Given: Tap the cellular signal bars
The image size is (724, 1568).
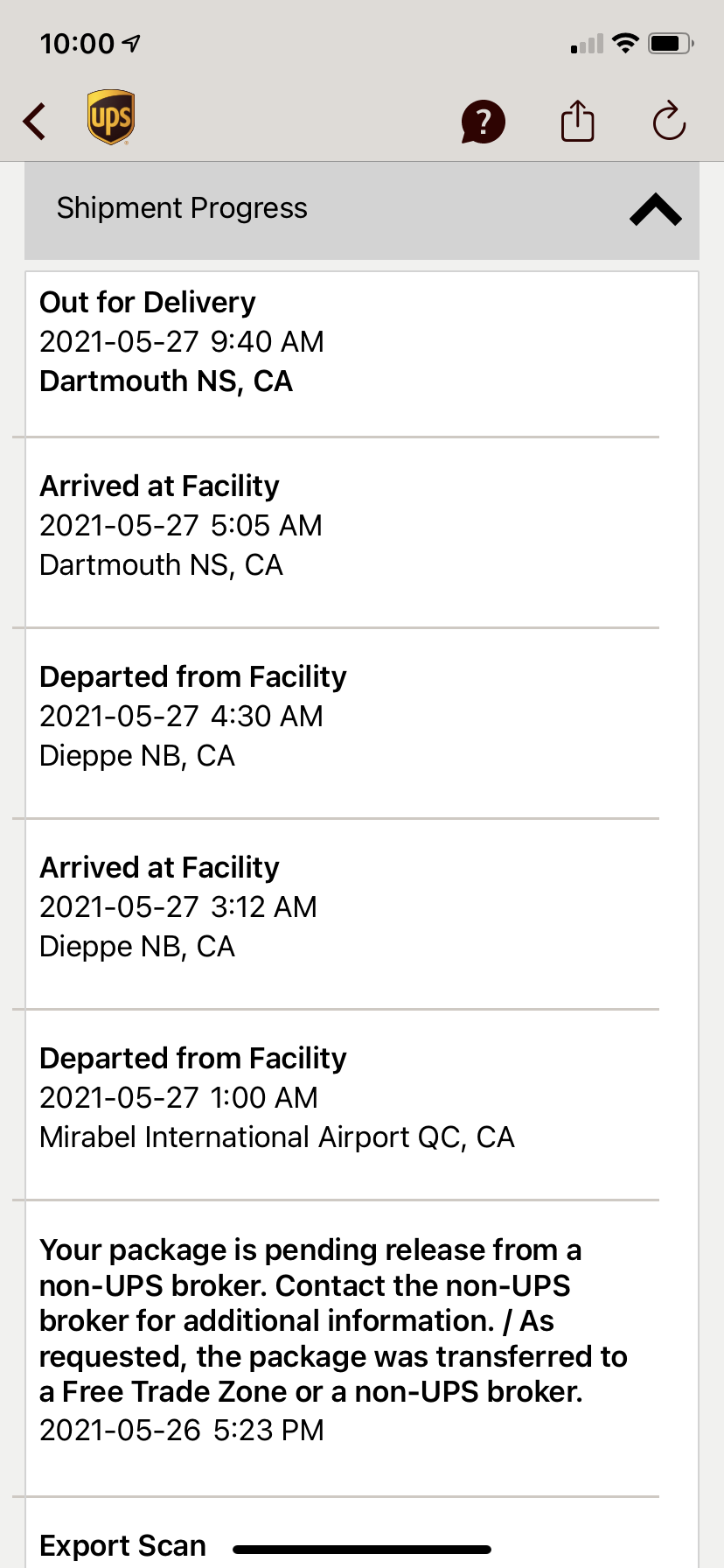Looking at the screenshot, I should (587, 45).
